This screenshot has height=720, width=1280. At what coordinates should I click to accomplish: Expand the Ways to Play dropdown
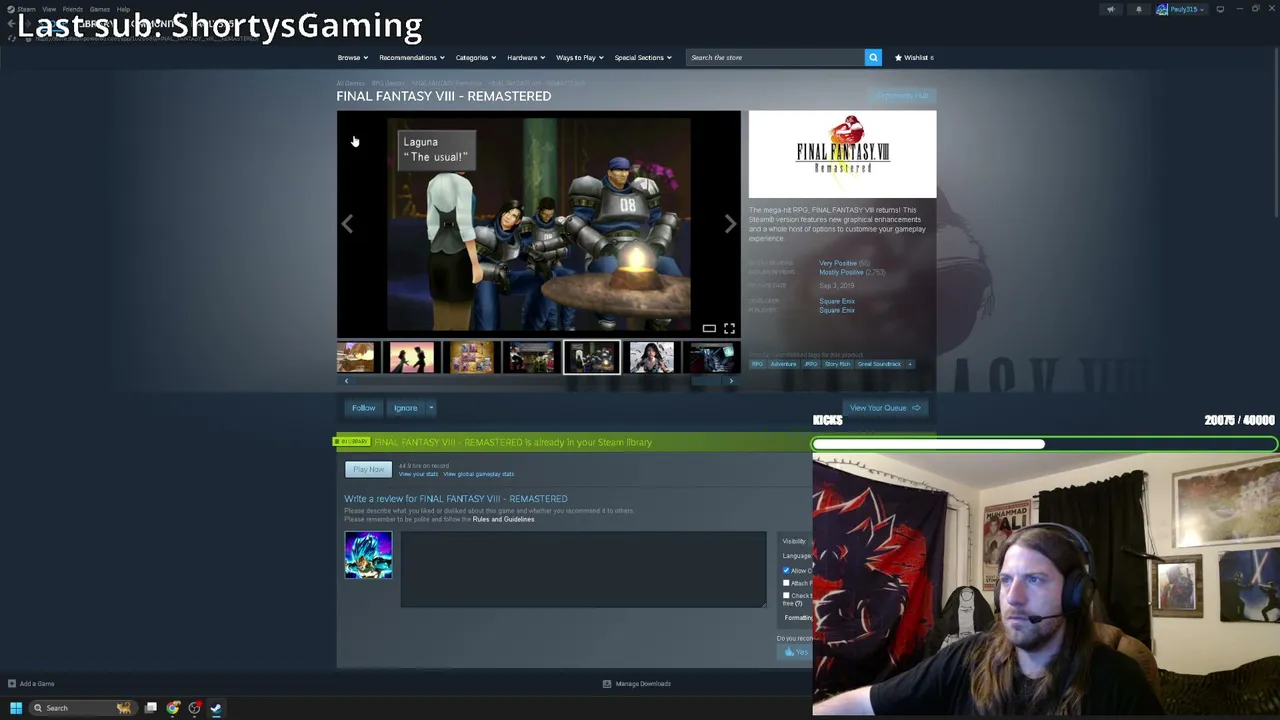(x=579, y=57)
